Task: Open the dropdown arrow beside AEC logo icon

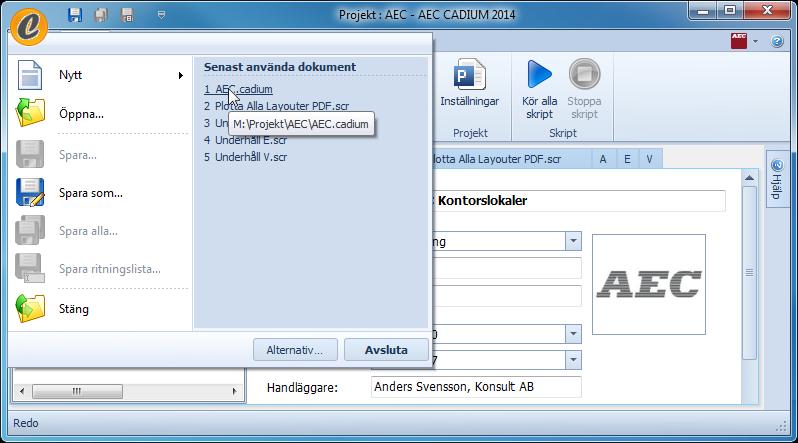Action: 756,41
